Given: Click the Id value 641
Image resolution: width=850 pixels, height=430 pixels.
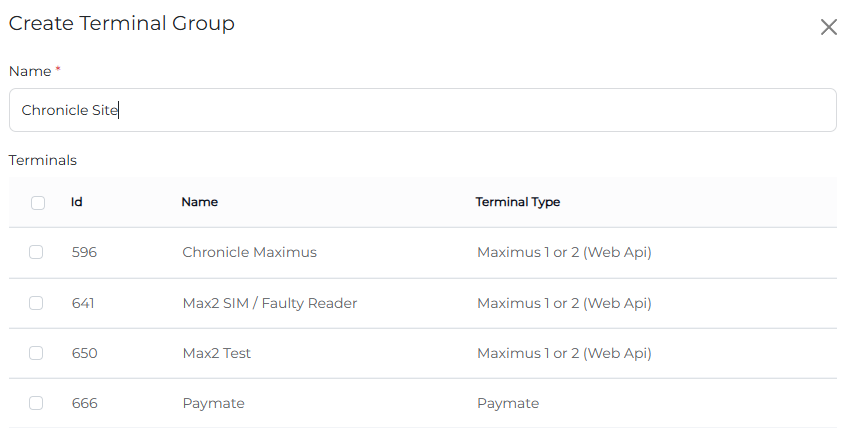Looking at the screenshot, I should pyautogui.click(x=83, y=303).
